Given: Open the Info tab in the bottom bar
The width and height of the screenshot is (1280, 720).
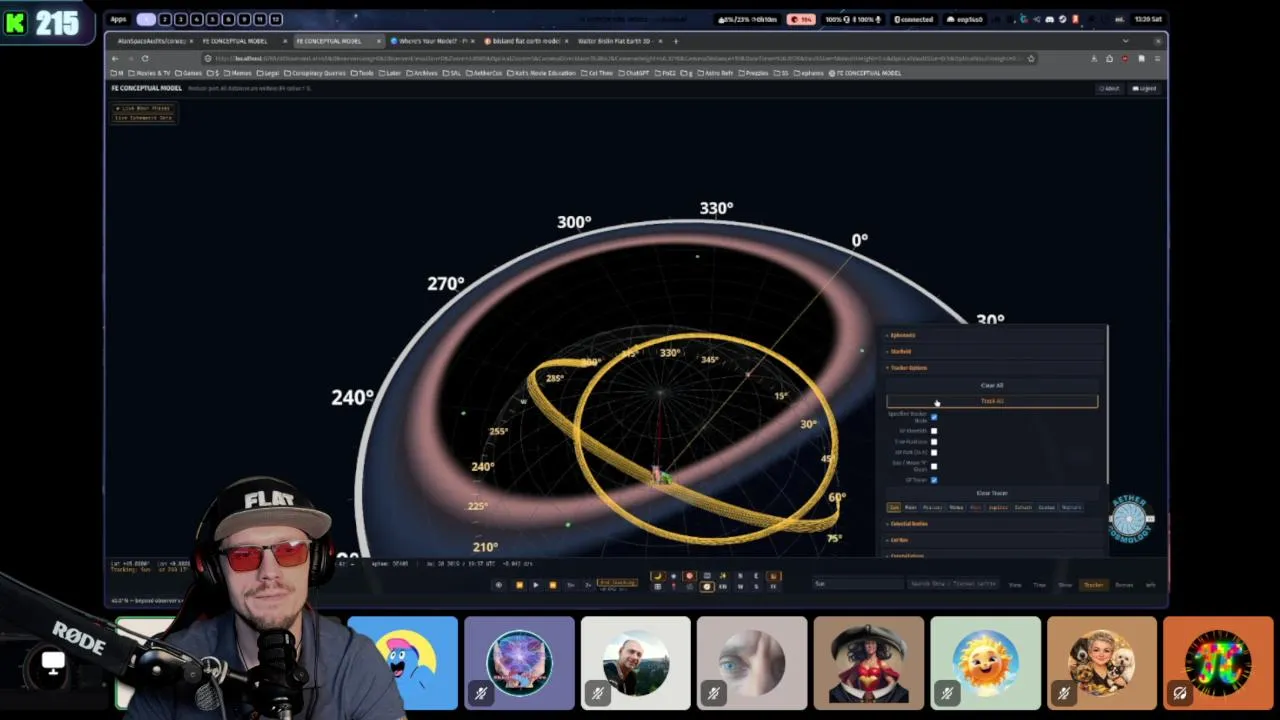Looking at the screenshot, I should [x=1149, y=585].
